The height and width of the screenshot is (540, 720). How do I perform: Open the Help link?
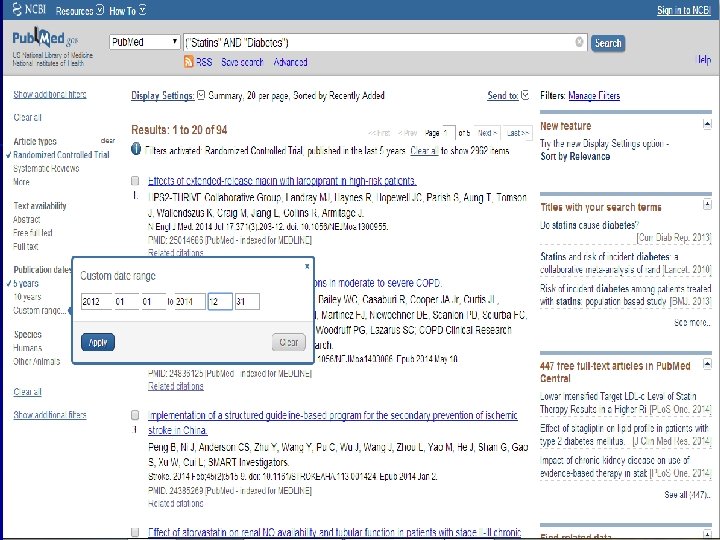click(704, 59)
